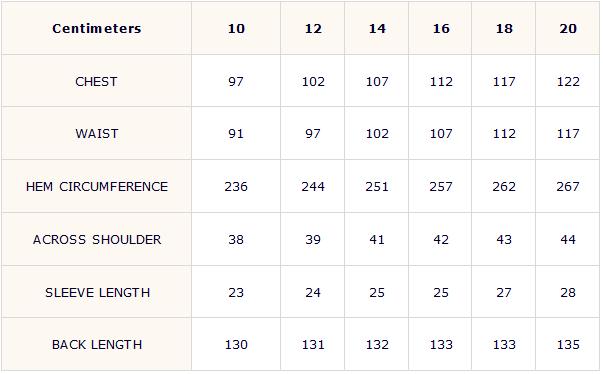This screenshot has width=603, height=374.
Task: Click the size 20 column header
Action: tap(568, 28)
